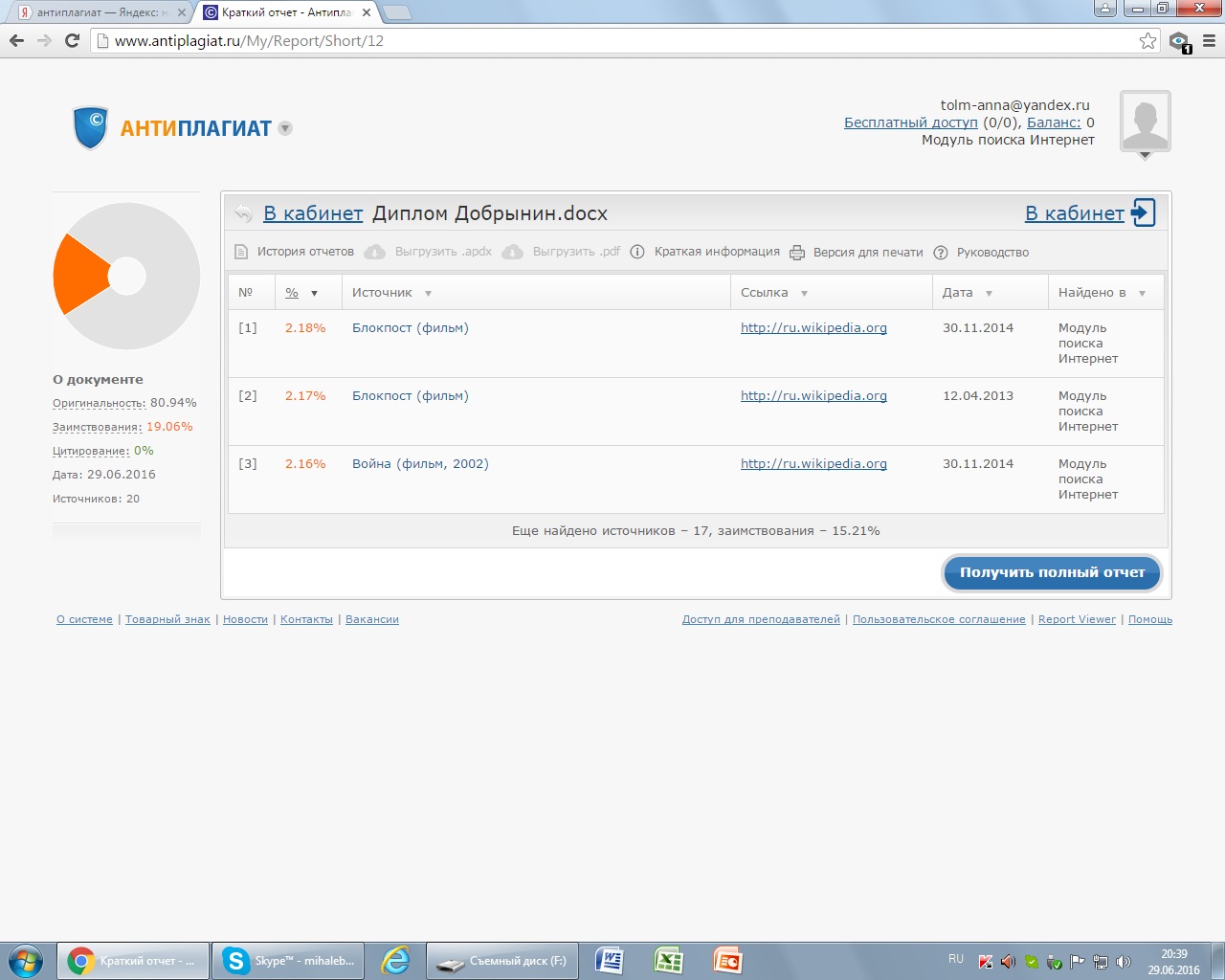1225x980 pixels.
Task: Open the Война (фильм, 2002) source link
Action: point(420,463)
